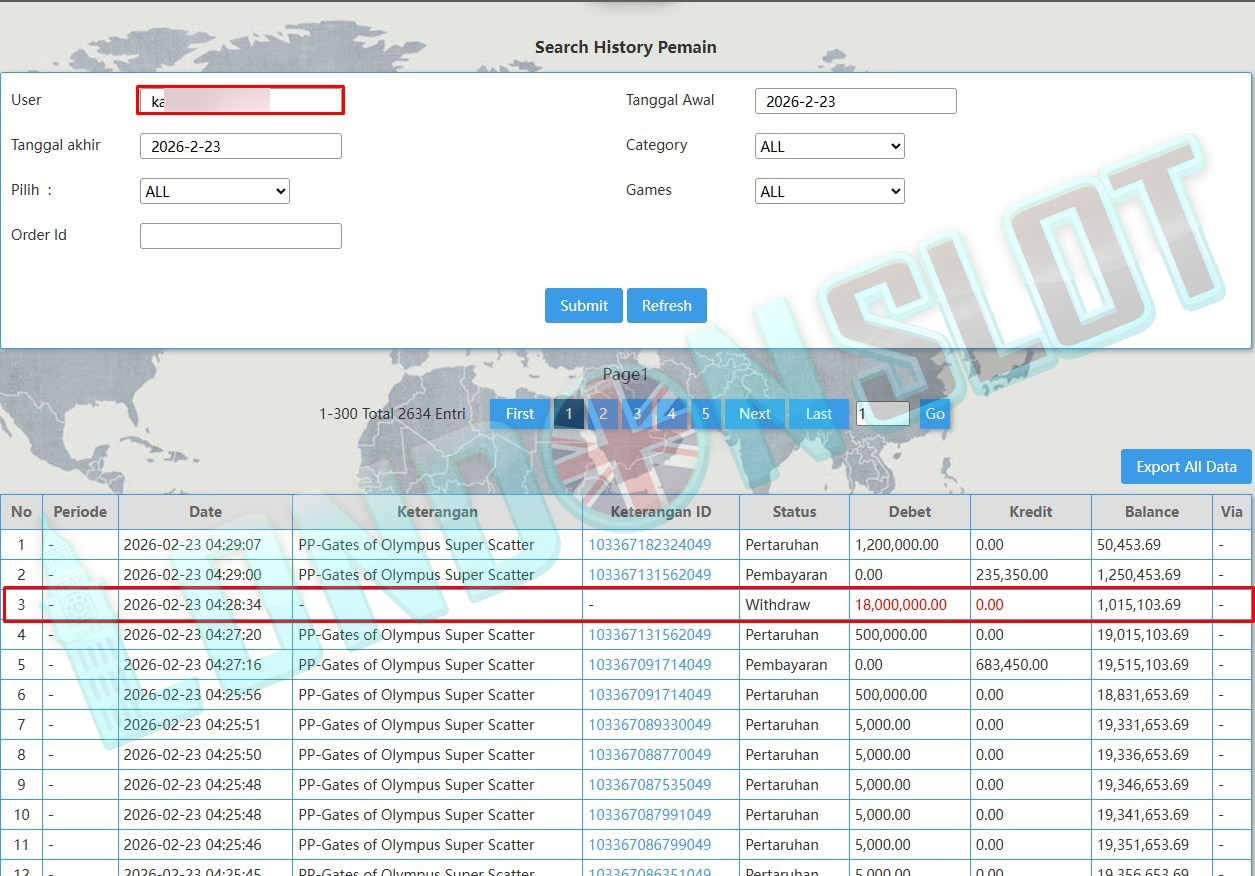Click the User input field
Viewport: 1255px width, 876px height.
240,100
